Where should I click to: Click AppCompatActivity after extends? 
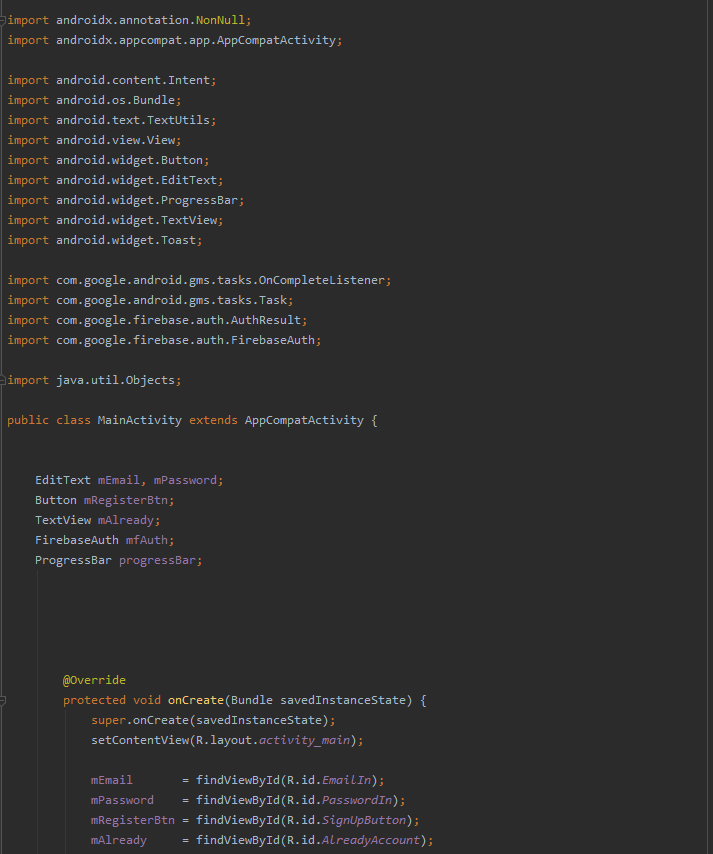click(x=304, y=420)
